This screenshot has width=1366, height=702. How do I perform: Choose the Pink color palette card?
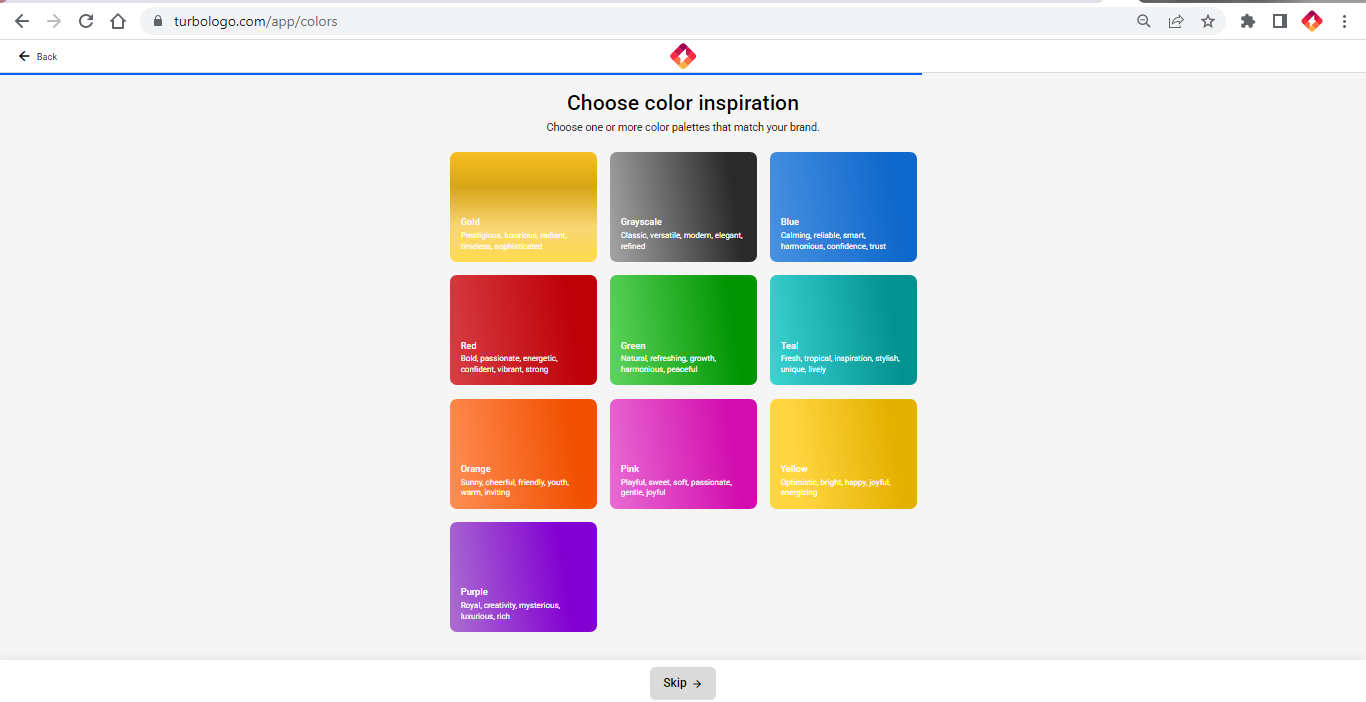tap(683, 453)
